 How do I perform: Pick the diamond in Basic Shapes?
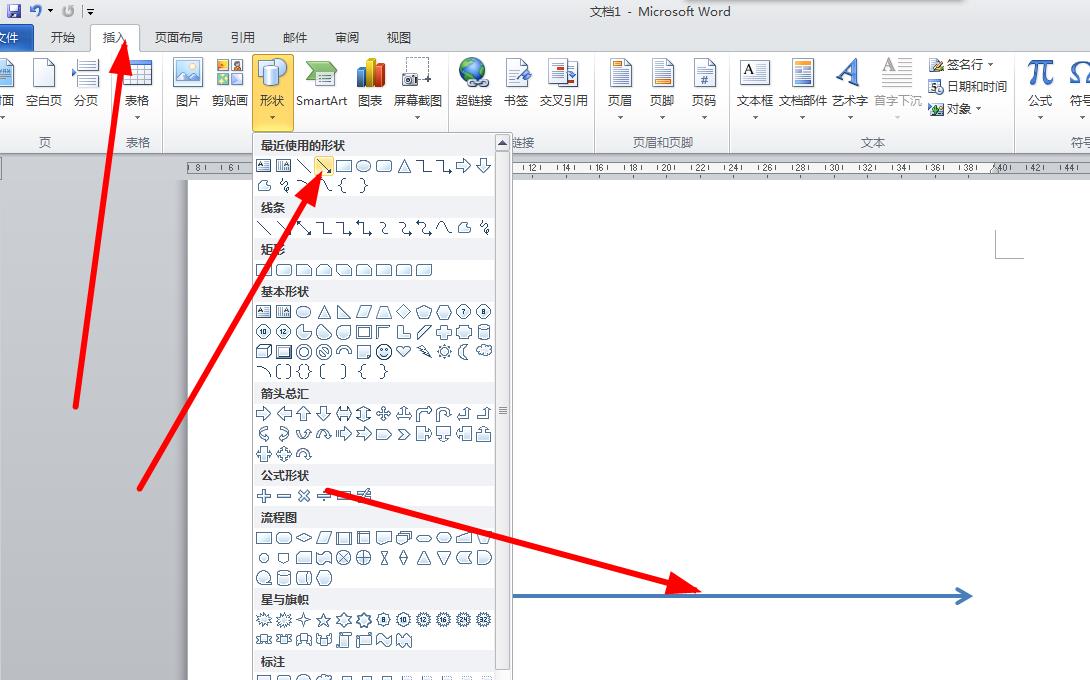click(404, 311)
